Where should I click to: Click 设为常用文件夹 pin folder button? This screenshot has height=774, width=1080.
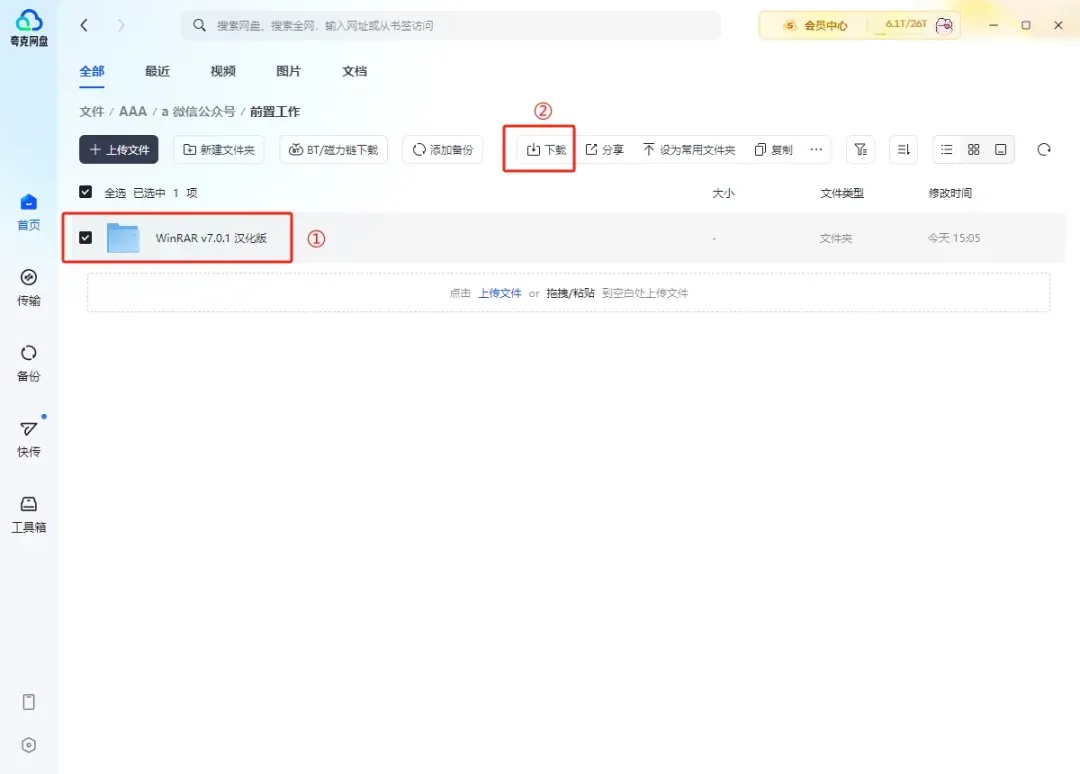coord(689,149)
